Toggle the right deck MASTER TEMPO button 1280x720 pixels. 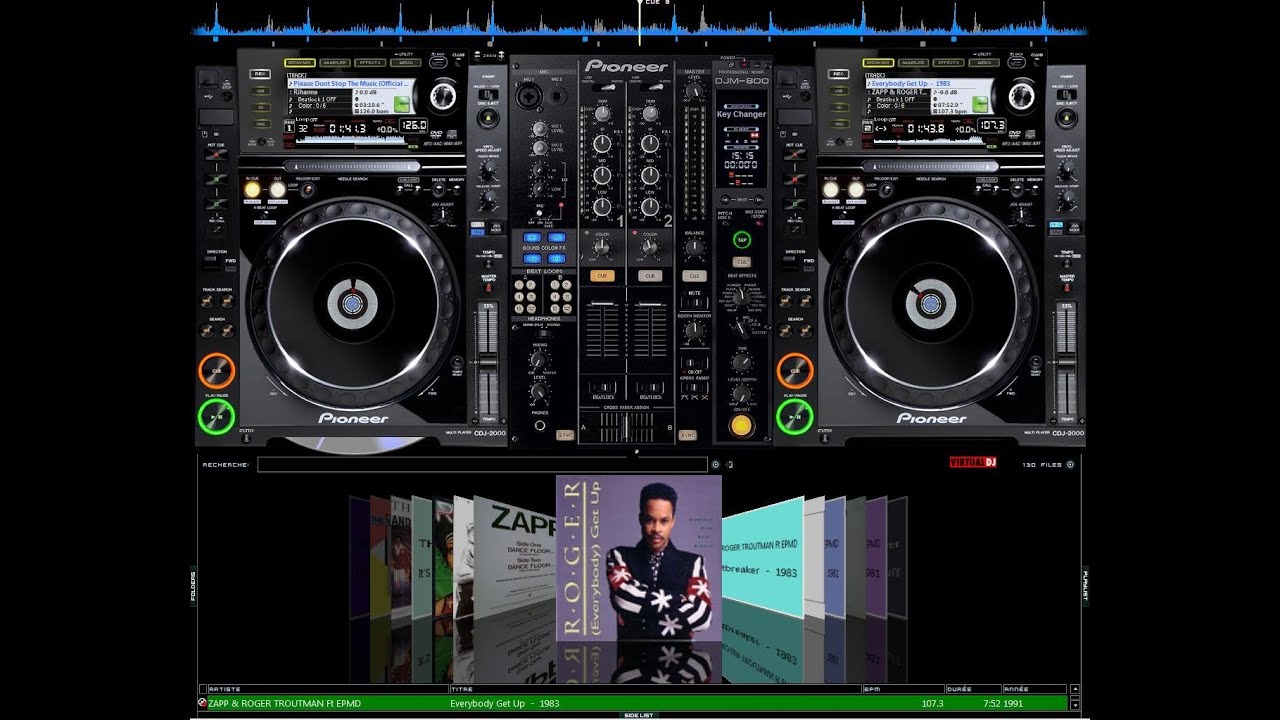click(x=1067, y=287)
